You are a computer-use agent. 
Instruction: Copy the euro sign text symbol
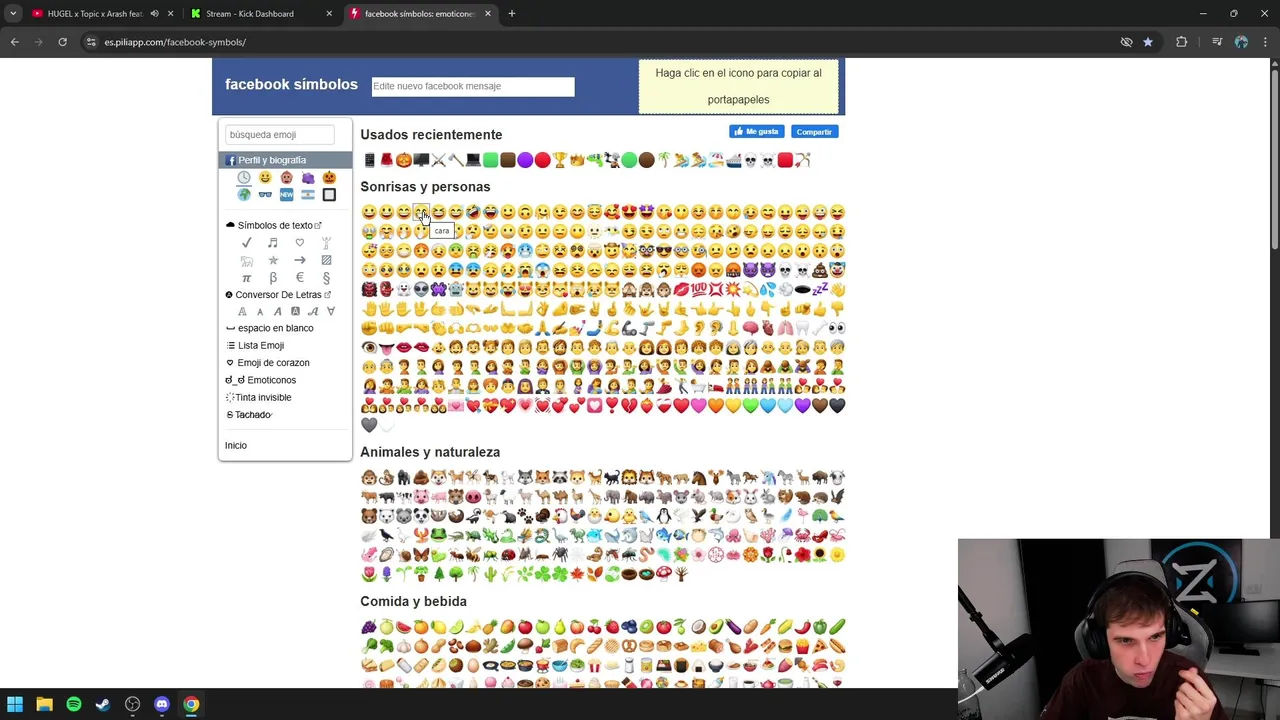(x=299, y=278)
